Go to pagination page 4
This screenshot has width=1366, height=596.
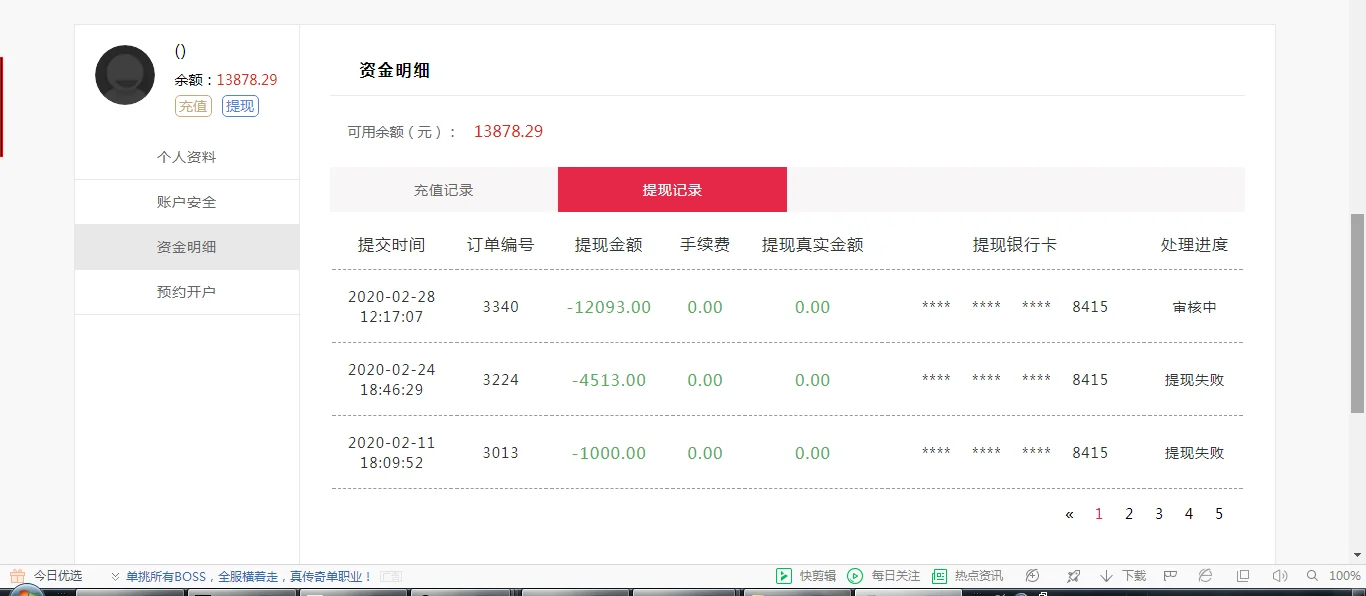(1189, 514)
